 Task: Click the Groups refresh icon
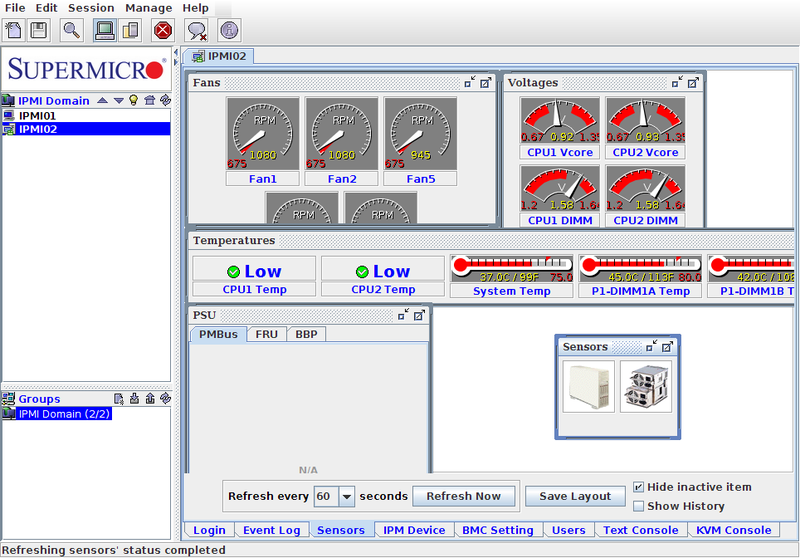click(x=165, y=398)
